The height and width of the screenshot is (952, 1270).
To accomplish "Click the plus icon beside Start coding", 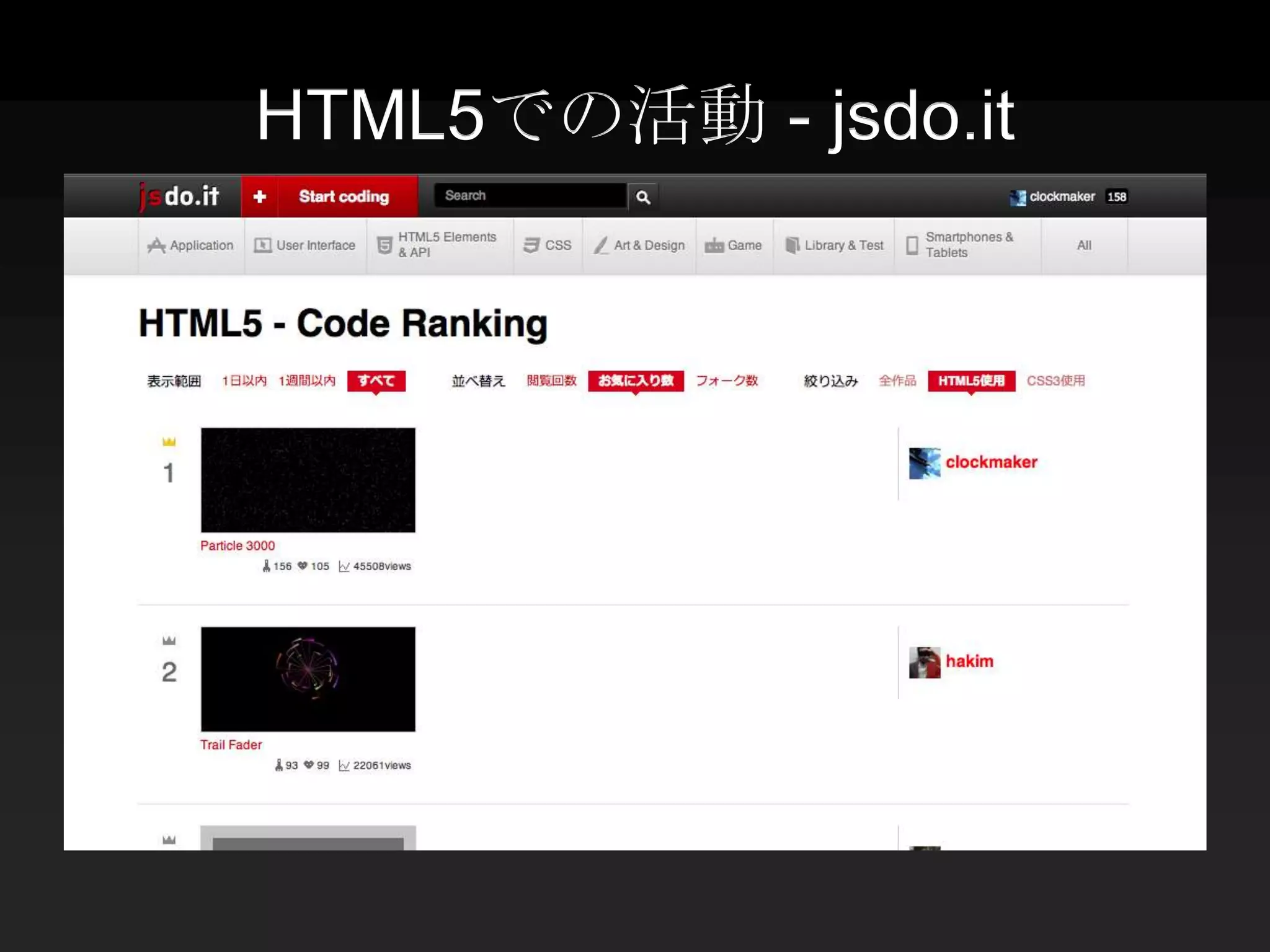I will (x=260, y=196).
